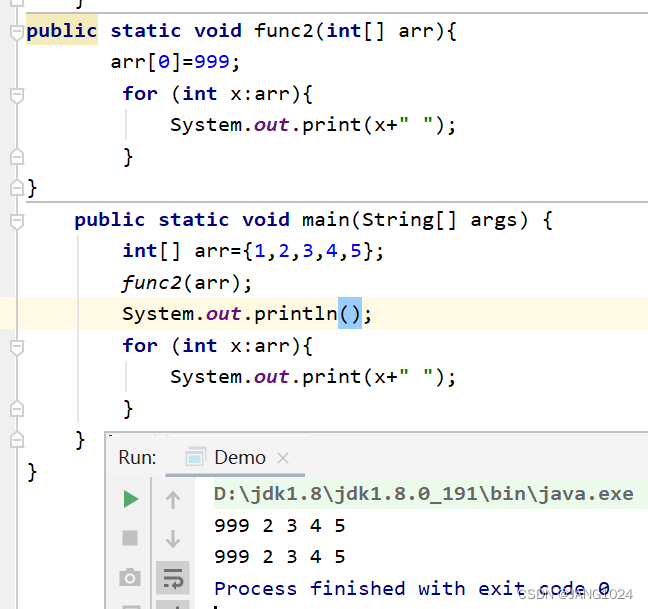Click fold end marker of the func2 for loop
The height and width of the screenshot is (609, 648).
point(17,157)
